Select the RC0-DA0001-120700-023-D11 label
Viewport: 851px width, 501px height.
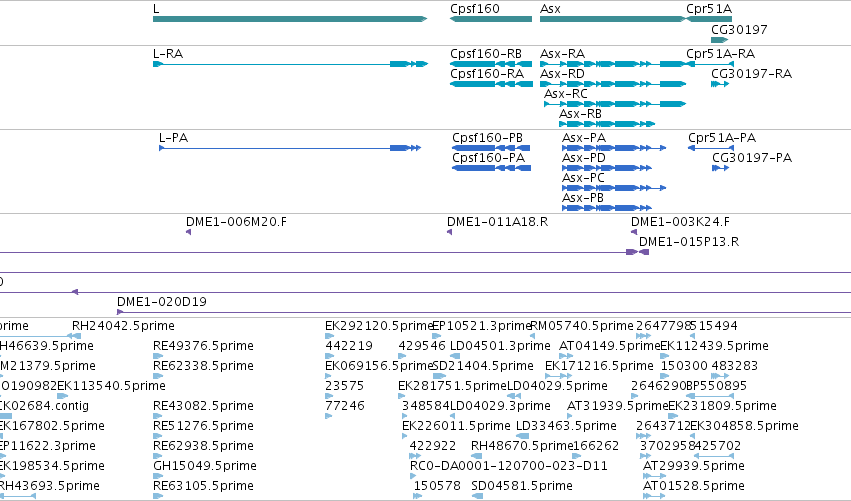point(509,466)
